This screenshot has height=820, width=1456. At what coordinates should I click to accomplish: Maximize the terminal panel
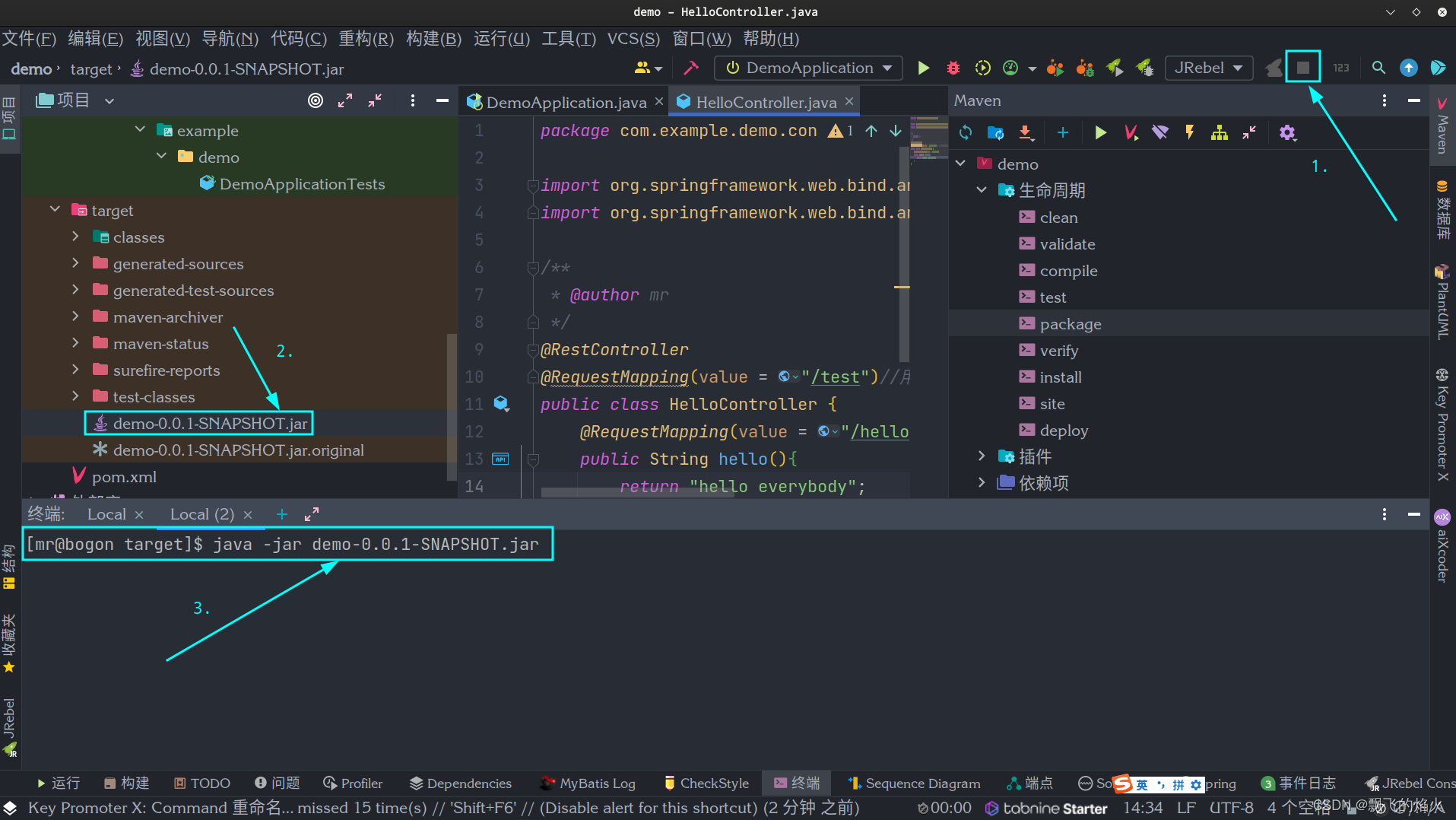click(312, 514)
